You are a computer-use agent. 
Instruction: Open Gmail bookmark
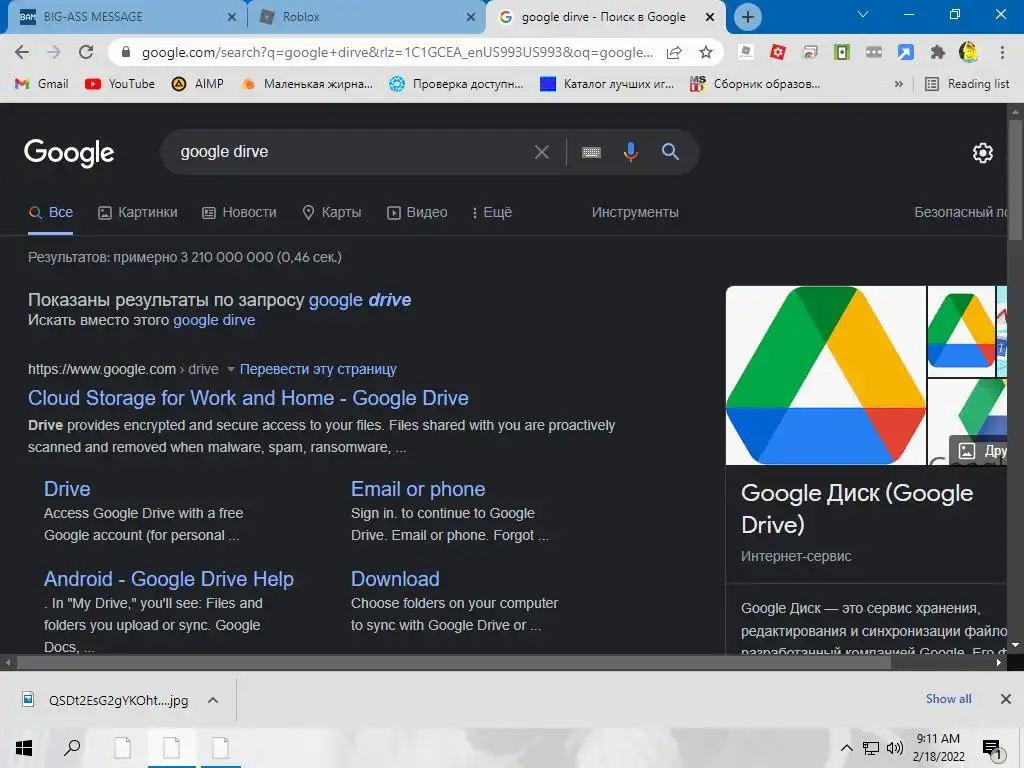(42, 84)
